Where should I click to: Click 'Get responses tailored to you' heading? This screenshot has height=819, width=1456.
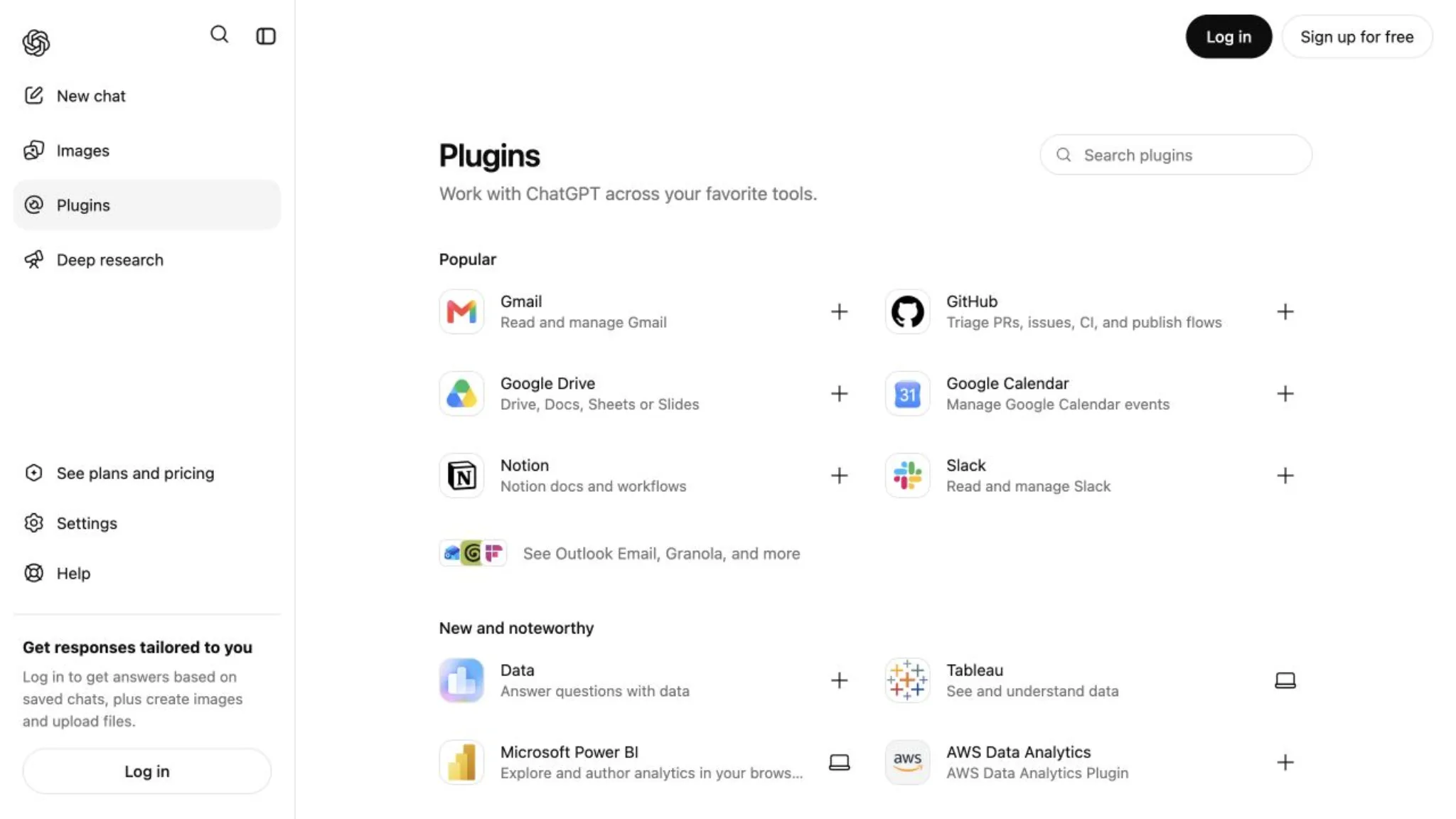(x=137, y=647)
